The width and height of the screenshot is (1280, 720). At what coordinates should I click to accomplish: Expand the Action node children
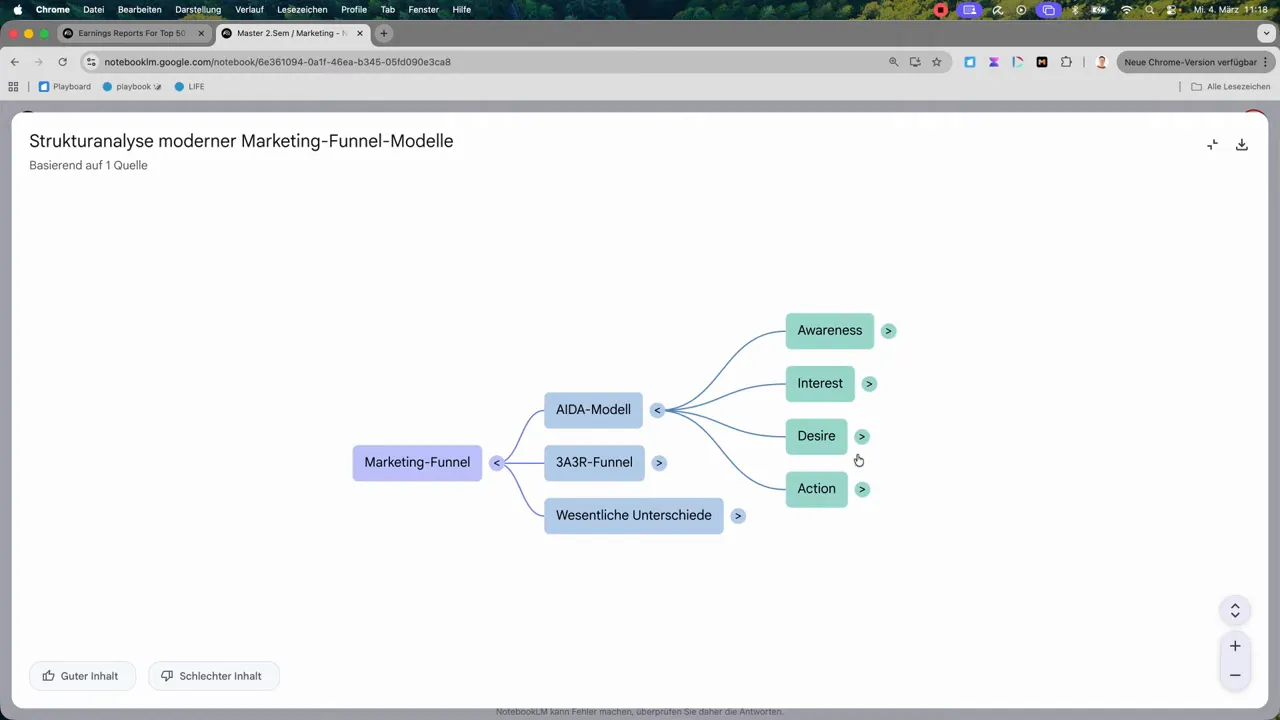click(862, 489)
